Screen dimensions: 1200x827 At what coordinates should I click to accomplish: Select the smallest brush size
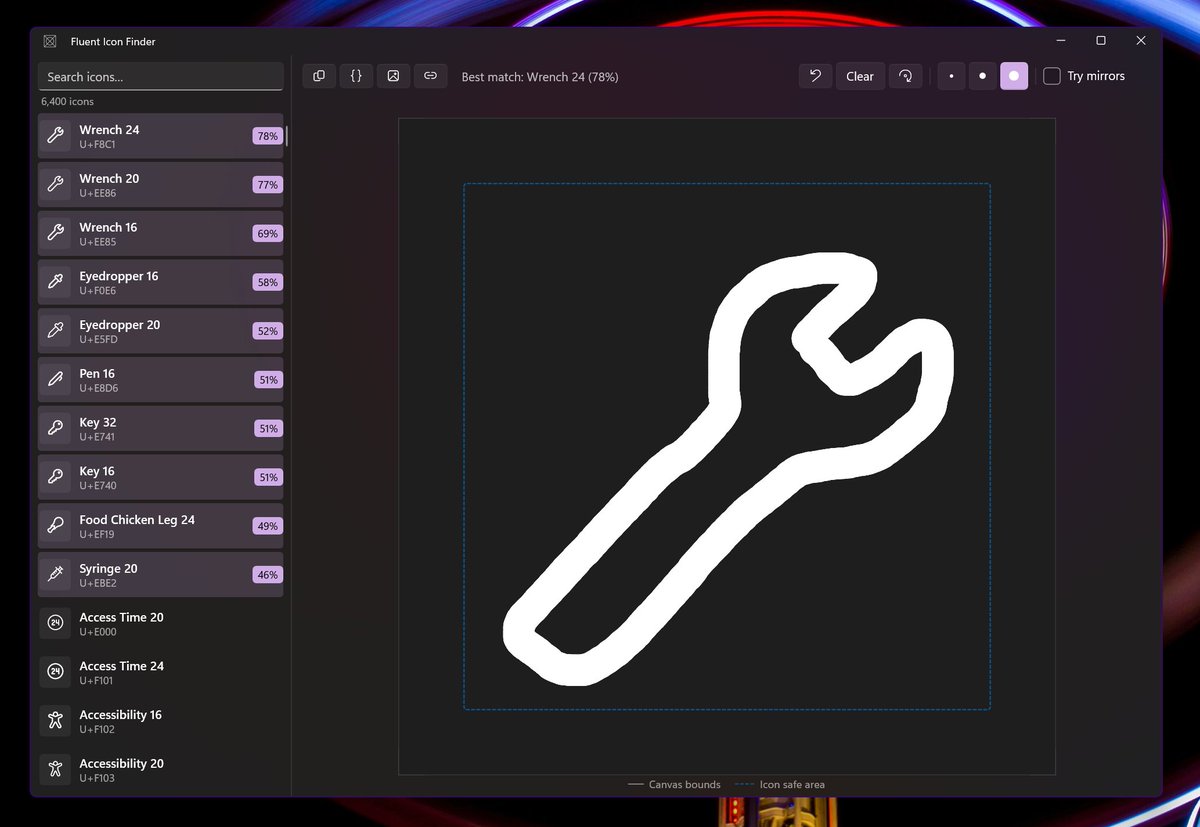[951, 76]
